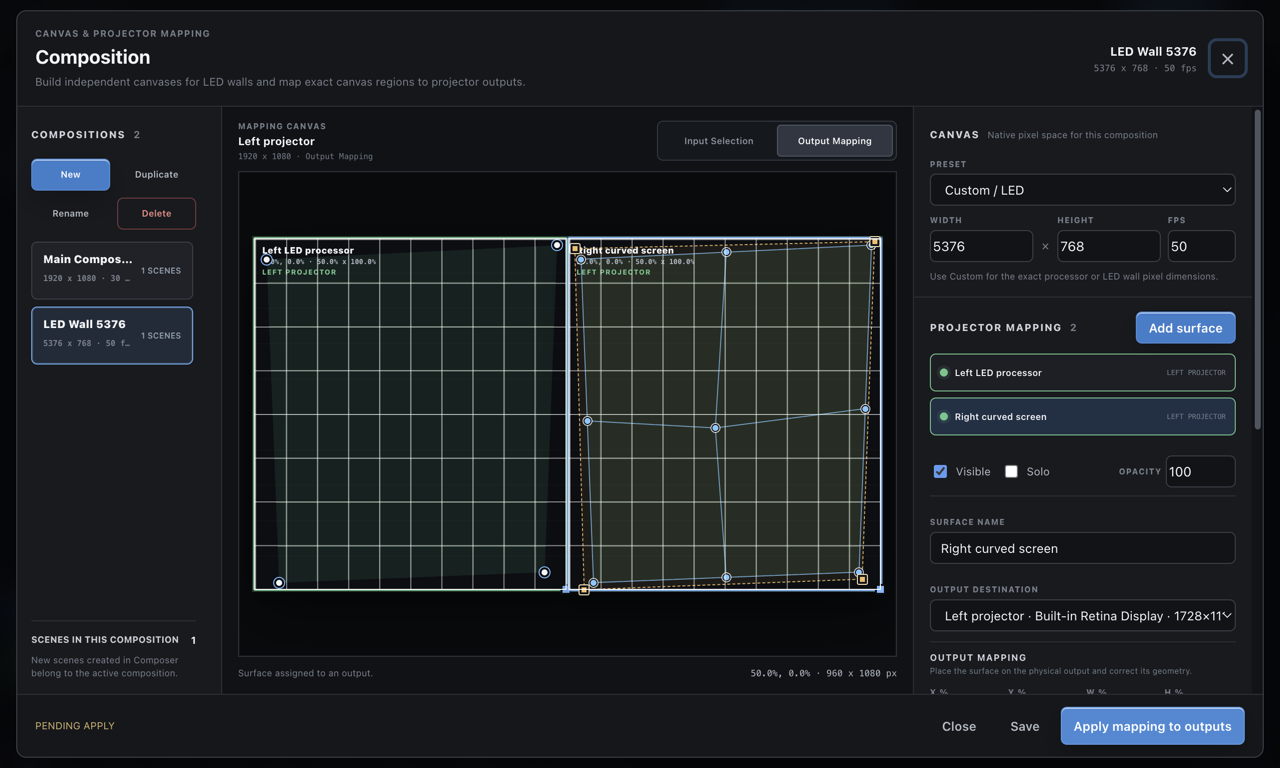Pick the bottom-left blue mesh point of Right curved screen
The image size is (1280, 768).
(593, 582)
